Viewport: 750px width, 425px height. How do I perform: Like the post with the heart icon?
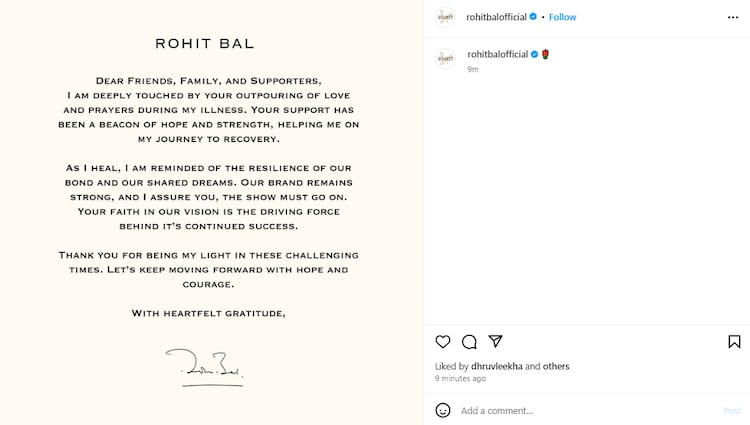coord(443,342)
